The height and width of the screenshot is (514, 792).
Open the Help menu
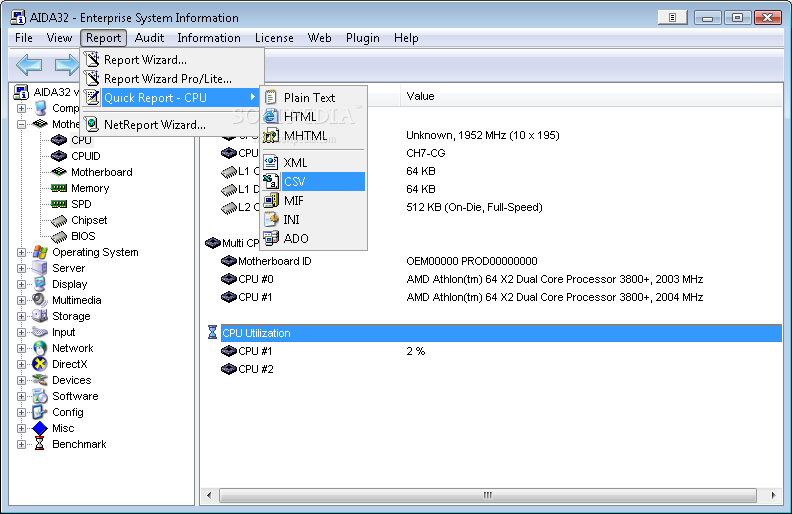pos(406,38)
